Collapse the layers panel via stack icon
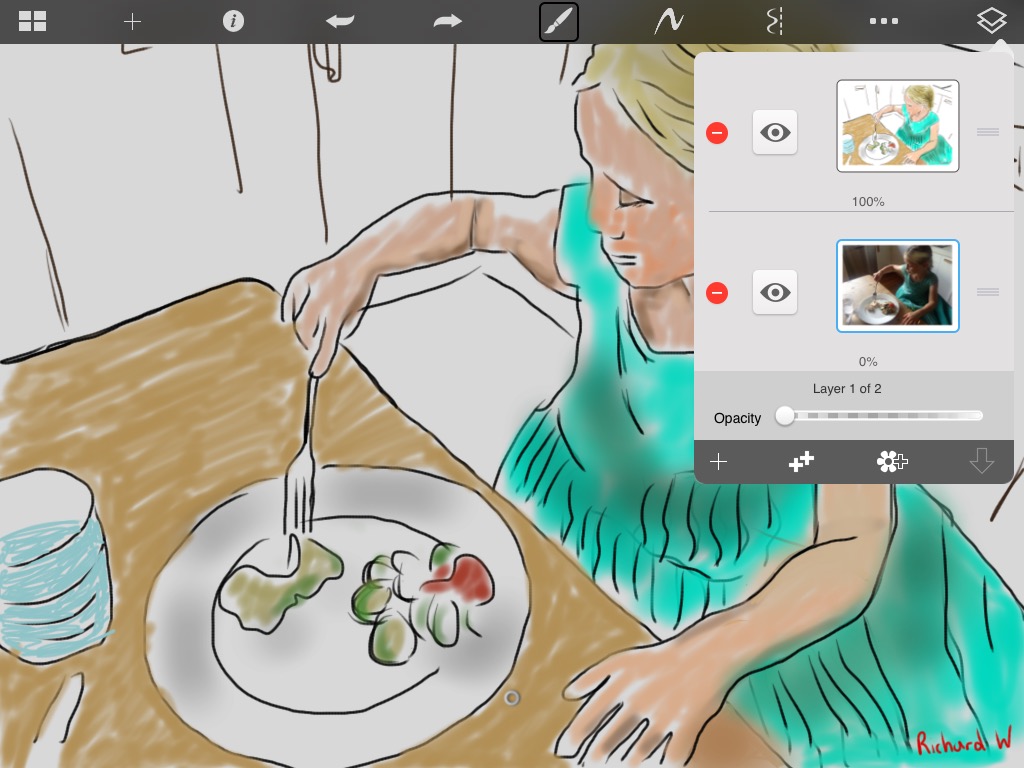1024x768 pixels. 991,21
